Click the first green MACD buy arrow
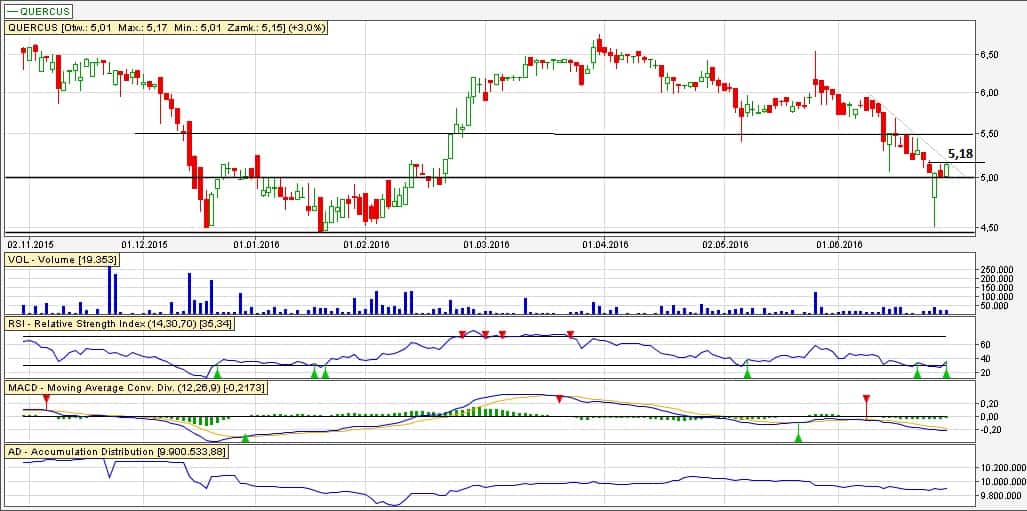1027x511 pixels. (245, 438)
